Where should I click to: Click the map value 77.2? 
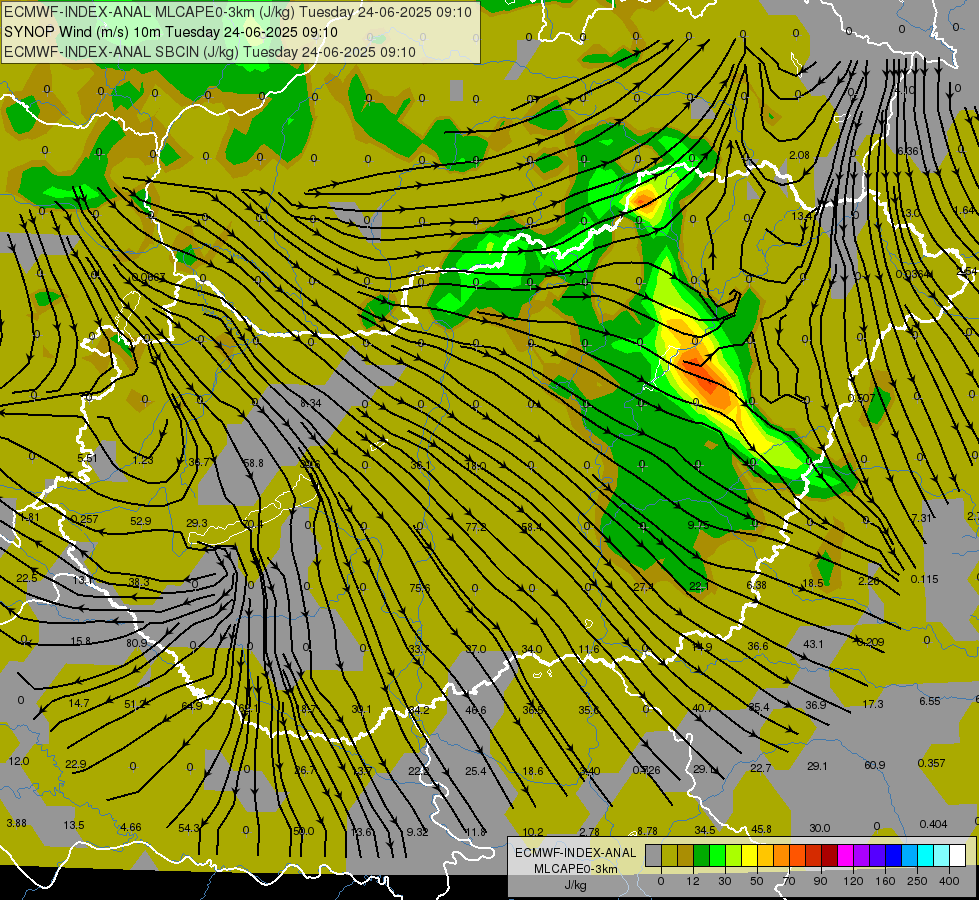pyautogui.click(x=476, y=527)
